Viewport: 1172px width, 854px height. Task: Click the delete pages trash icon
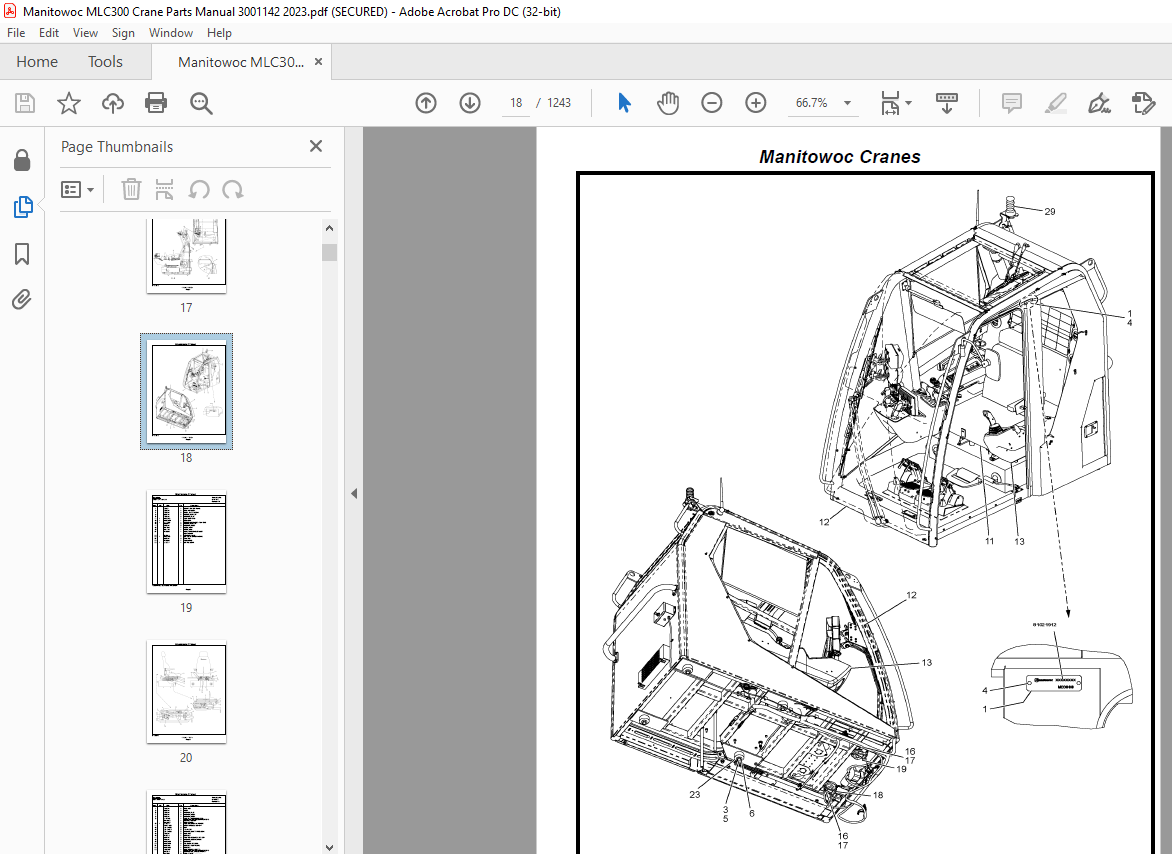click(x=131, y=190)
